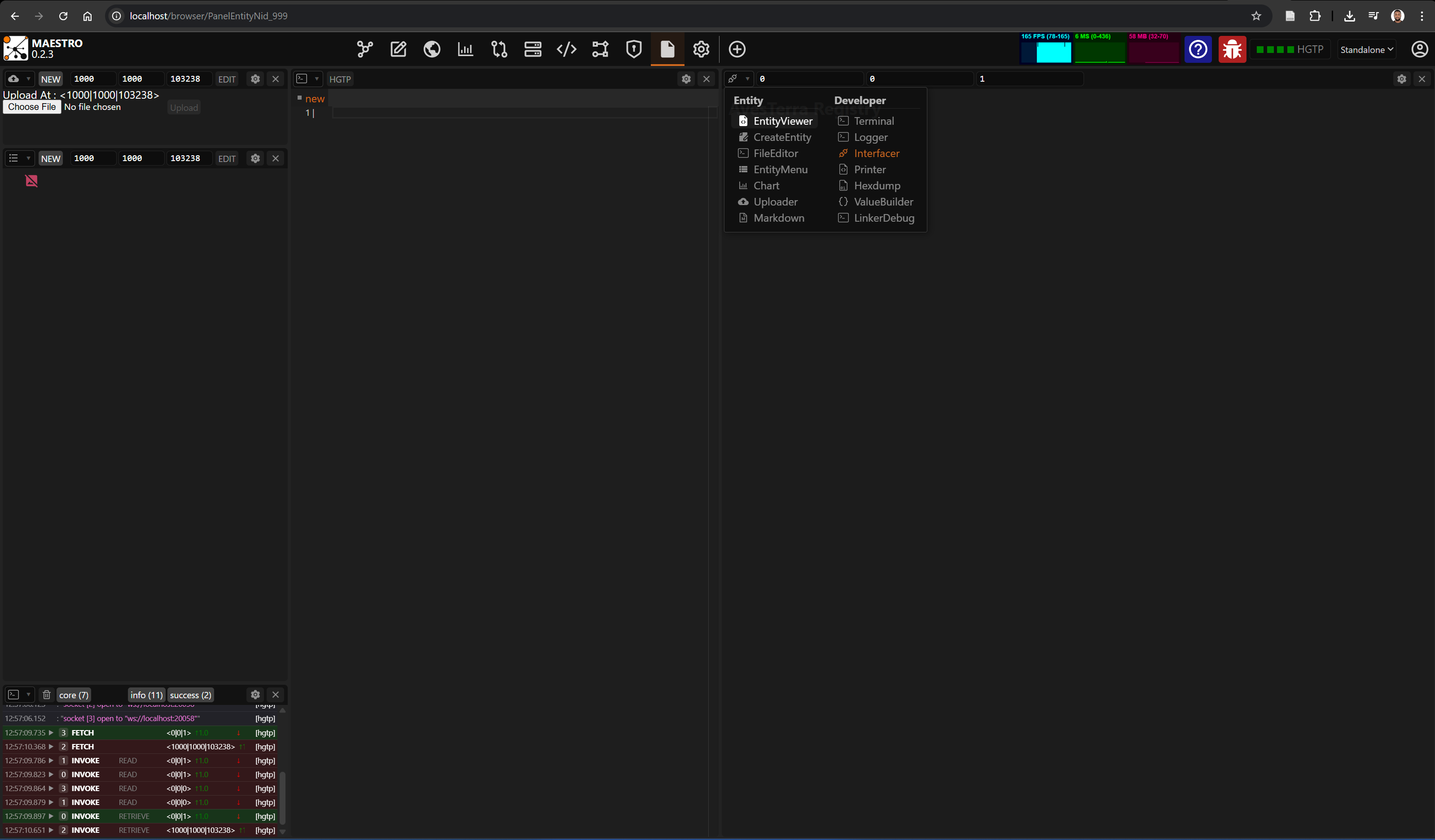Open the globe view in top toolbar
Viewport: 1435px width, 840px height.
click(432, 49)
